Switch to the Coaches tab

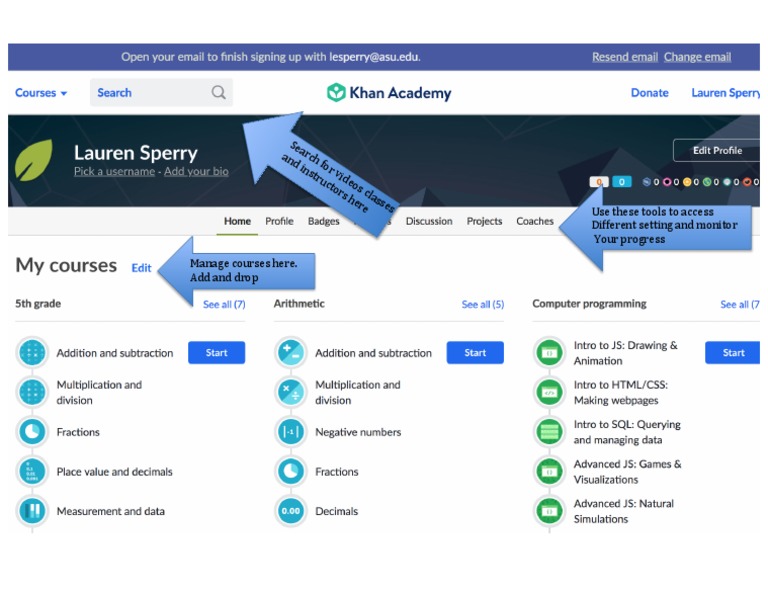[535, 221]
